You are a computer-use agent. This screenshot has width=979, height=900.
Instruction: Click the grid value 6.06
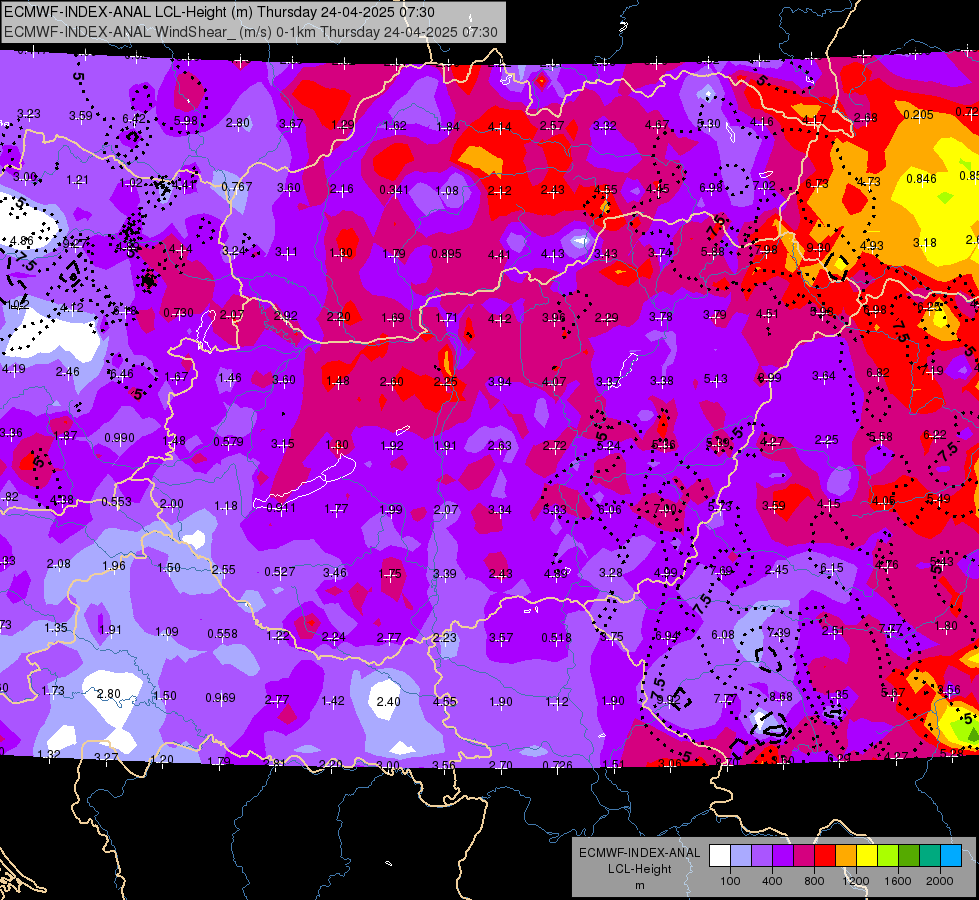coord(609,510)
